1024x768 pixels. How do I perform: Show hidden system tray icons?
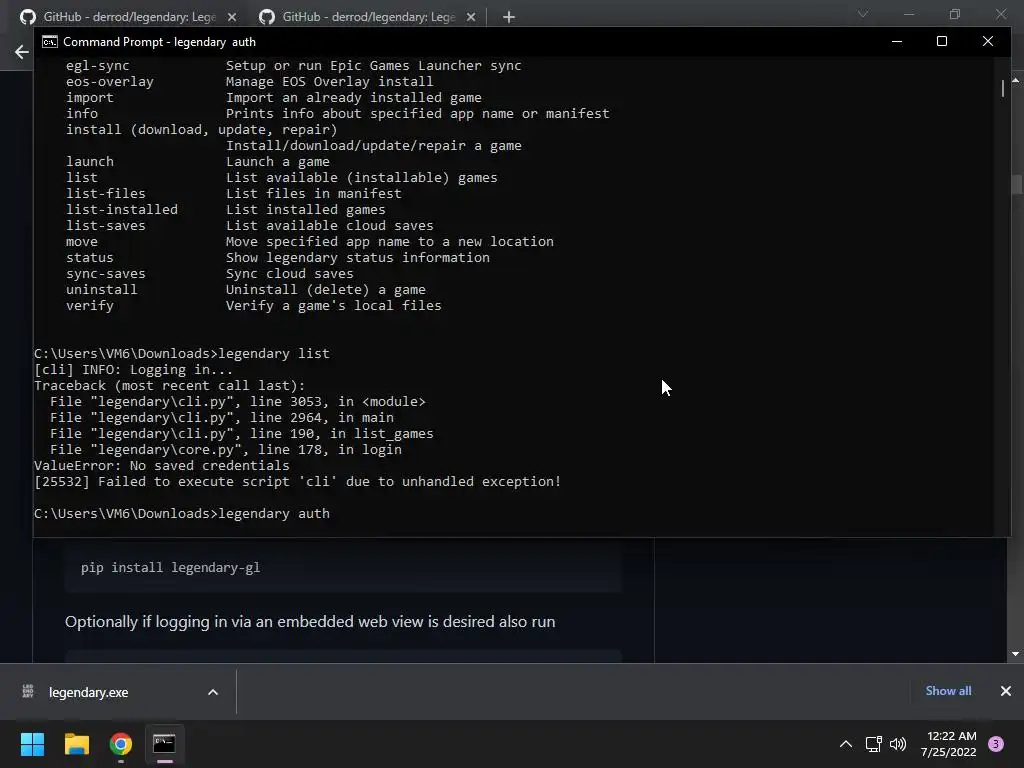pos(846,744)
